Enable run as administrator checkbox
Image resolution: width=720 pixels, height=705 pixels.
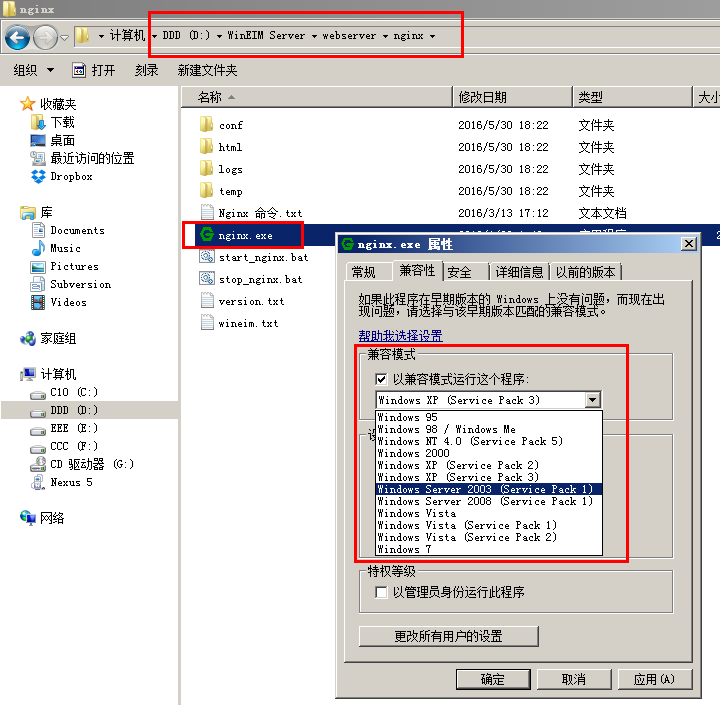[381, 592]
